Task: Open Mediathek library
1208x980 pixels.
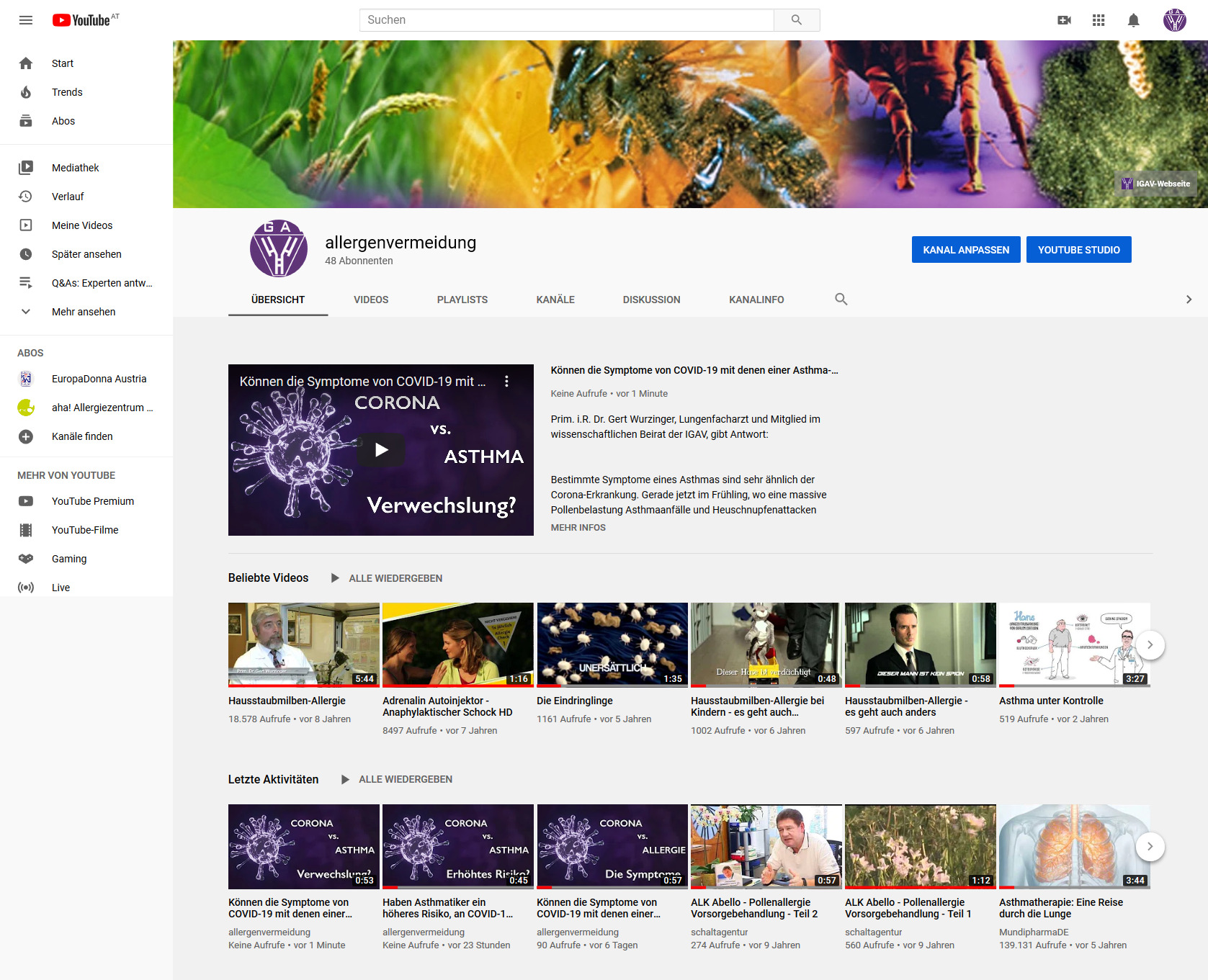Action: coord(86,168)
